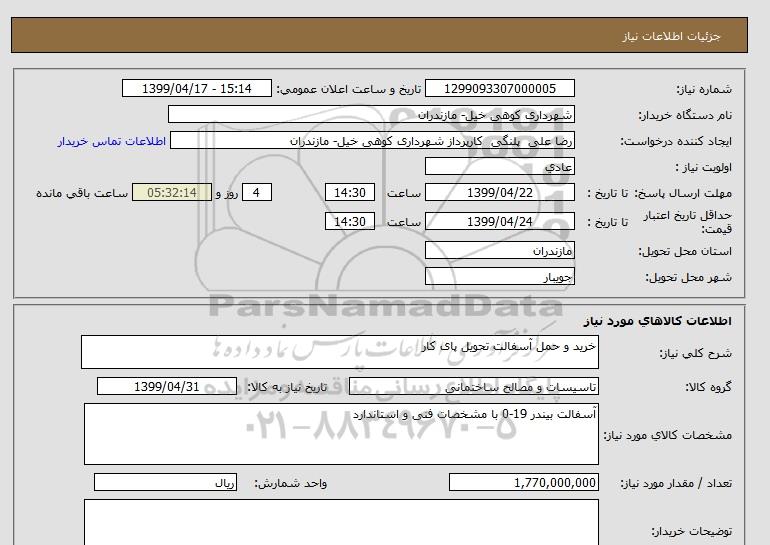Click the label اولویت نیاز

coord(703,167)
